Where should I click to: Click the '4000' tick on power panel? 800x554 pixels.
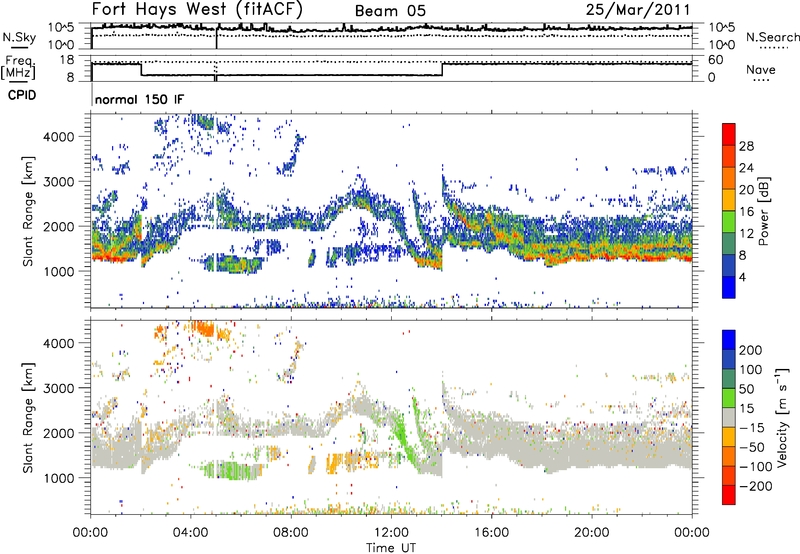(59, 137)
